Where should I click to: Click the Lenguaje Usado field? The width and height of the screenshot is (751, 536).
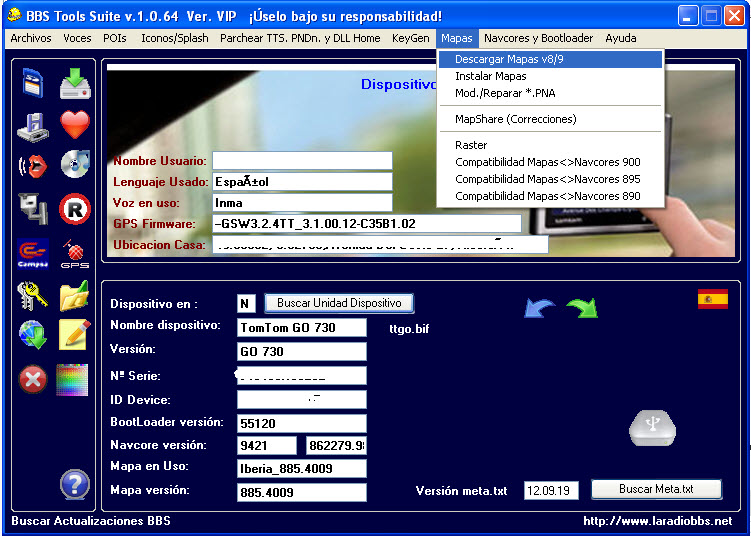pyautogui.click(x=302, y=182)
